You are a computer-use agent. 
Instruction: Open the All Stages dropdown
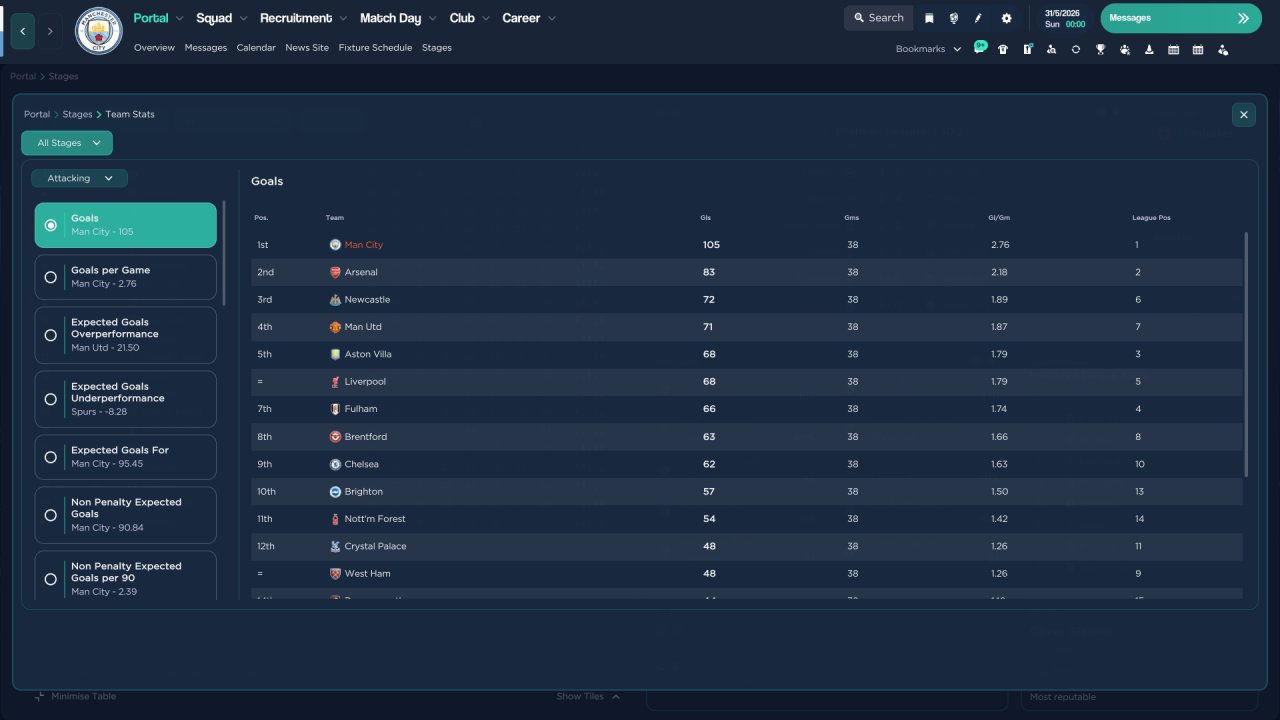[67, 143]
